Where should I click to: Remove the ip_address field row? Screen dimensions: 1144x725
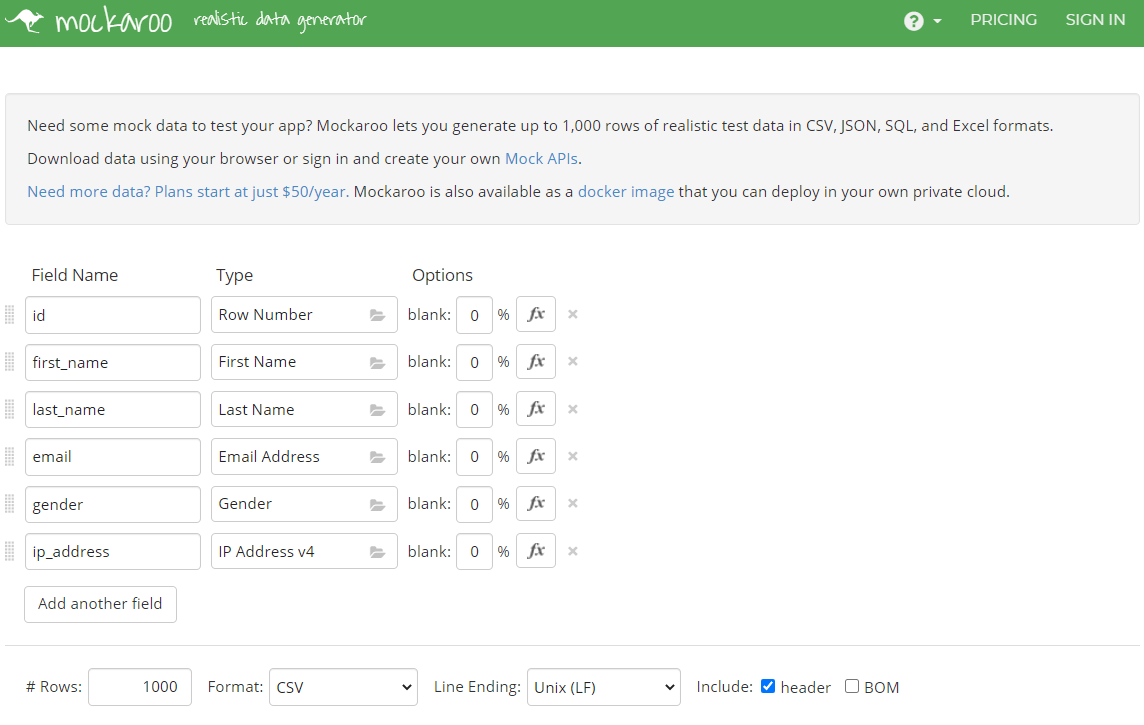click(573, 551)
